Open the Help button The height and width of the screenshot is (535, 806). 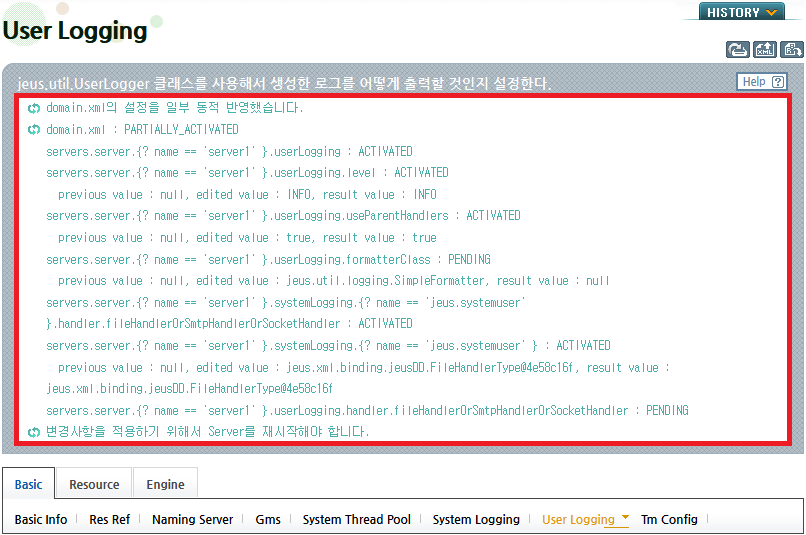point(762,82)
